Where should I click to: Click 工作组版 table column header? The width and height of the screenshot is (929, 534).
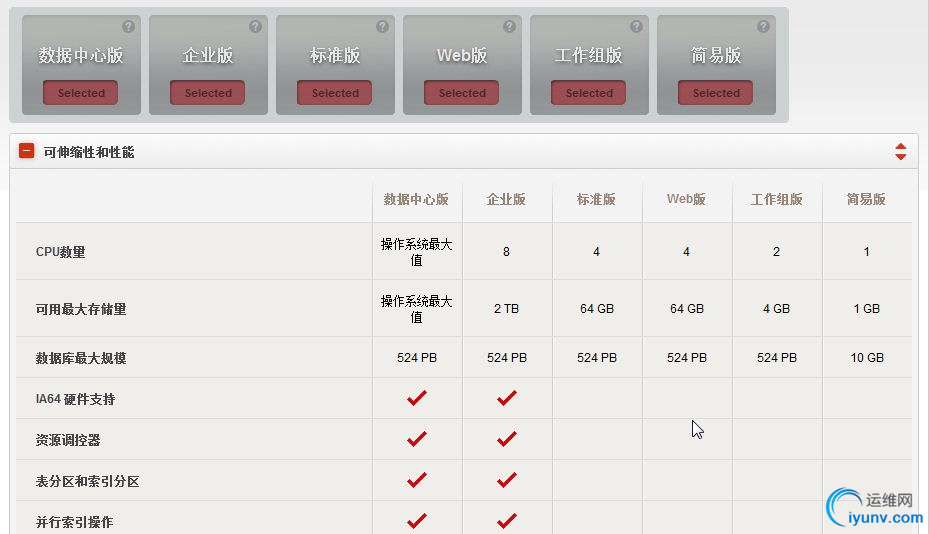pos(776,200)
